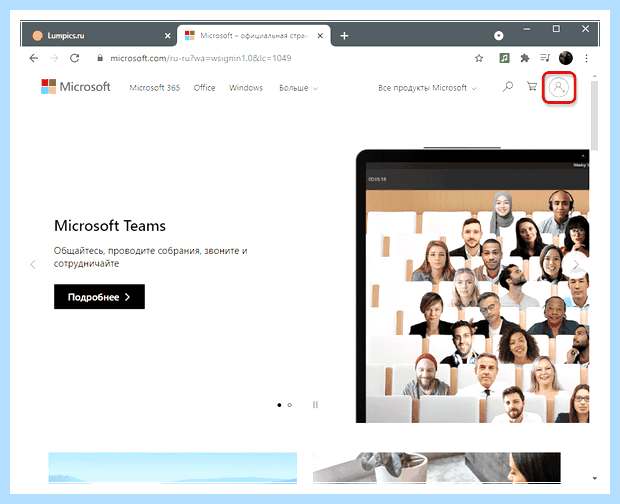Expand Все продукты Microsoft dropdown
The image size is (620, 504).
(x=427, y=88)
